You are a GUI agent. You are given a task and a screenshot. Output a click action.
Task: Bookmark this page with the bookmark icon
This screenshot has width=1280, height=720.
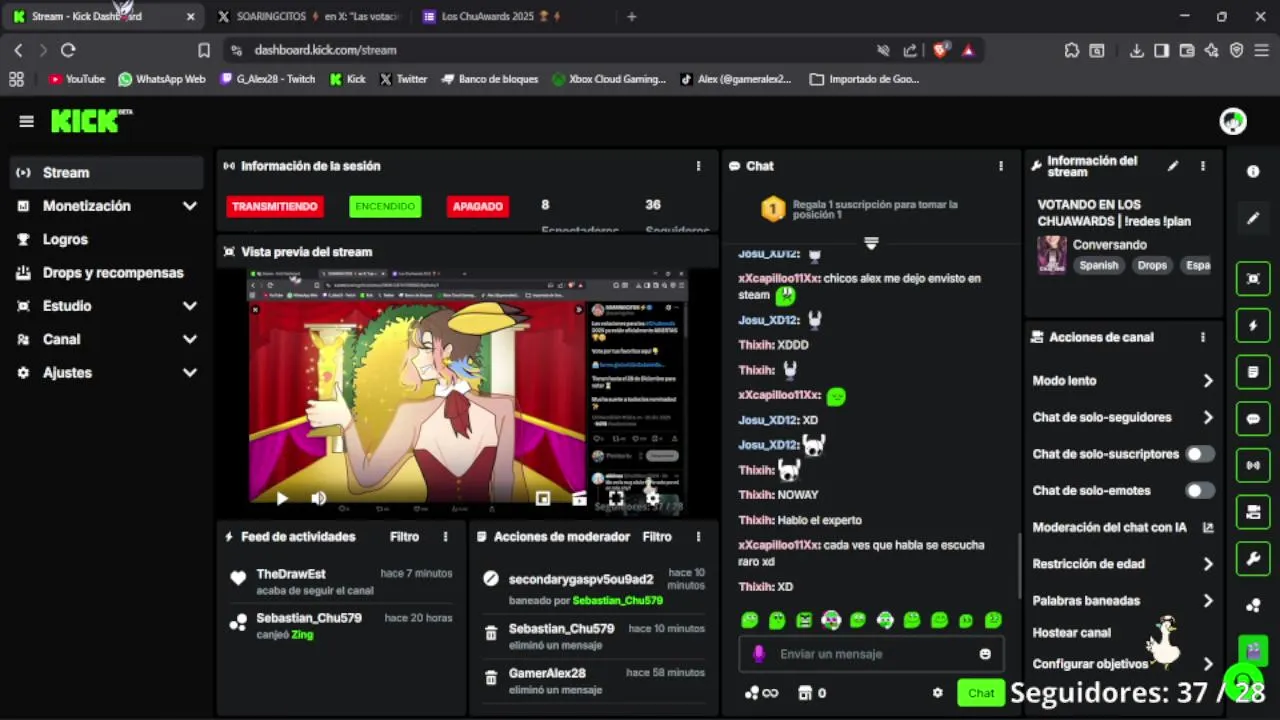point(204,50)
